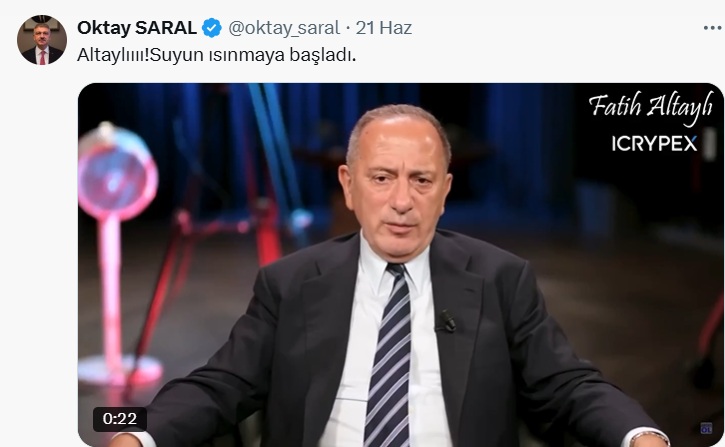Click the lapel microphone on the jacket
The height and width of the screenshot is (447, 725).
coord(447,320)
